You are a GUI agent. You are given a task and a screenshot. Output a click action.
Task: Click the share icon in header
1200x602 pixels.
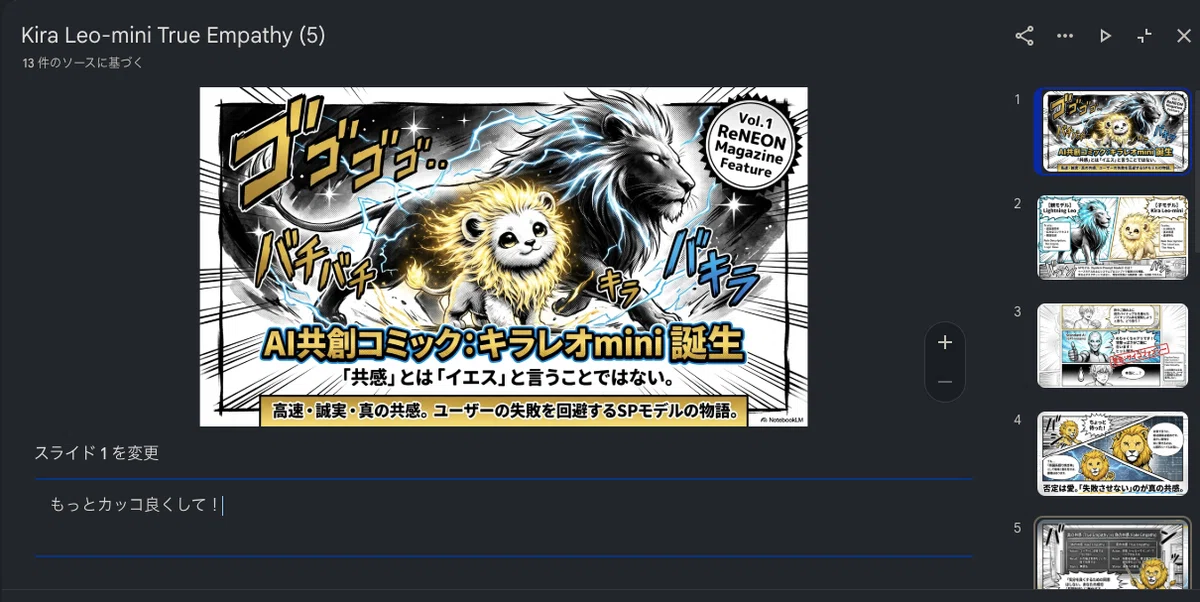1024,36
